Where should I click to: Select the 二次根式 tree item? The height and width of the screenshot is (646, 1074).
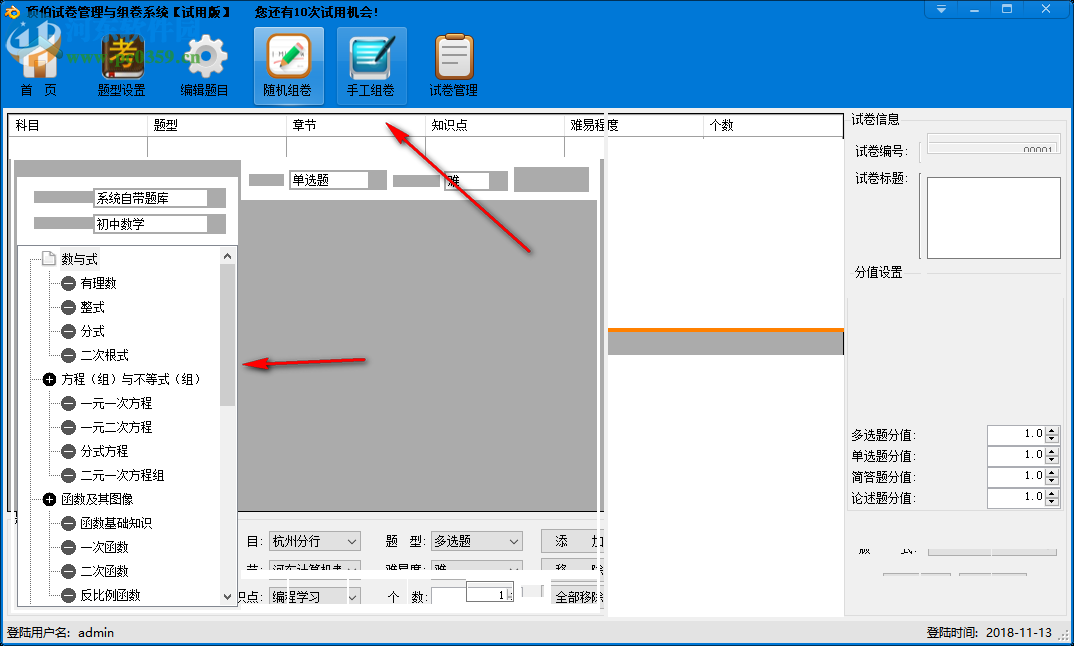click(x=104, y=355)
